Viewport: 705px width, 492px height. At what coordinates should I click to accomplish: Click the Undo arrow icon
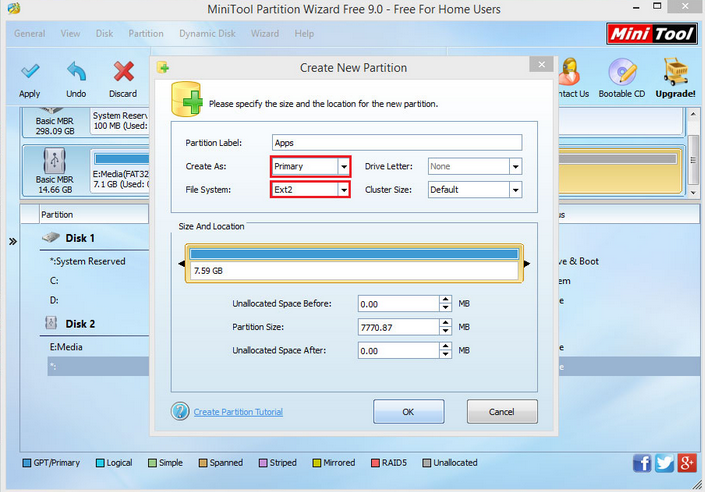pos(76,72)
